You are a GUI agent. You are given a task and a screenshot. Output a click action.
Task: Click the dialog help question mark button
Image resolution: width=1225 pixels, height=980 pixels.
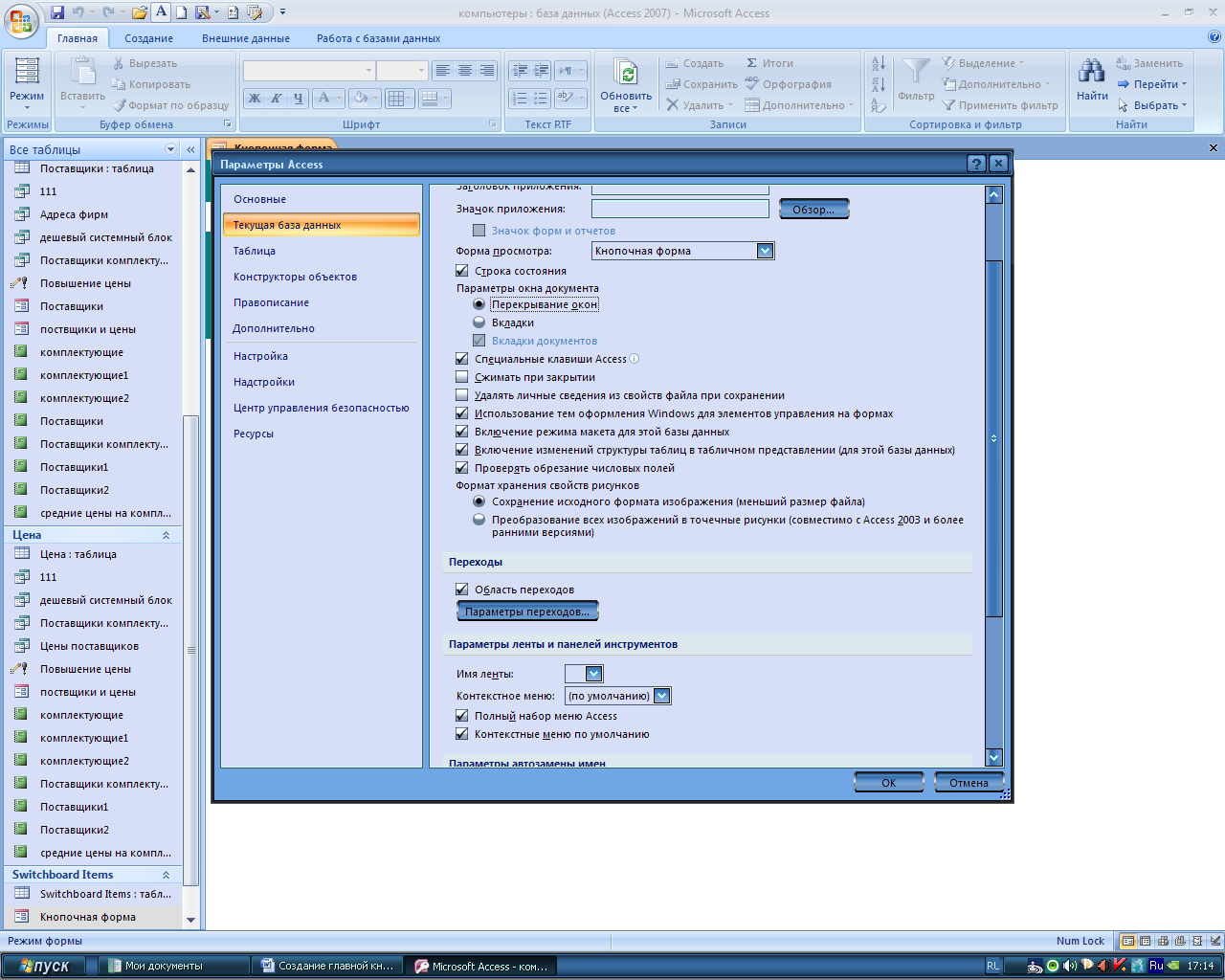coord(976,164)
